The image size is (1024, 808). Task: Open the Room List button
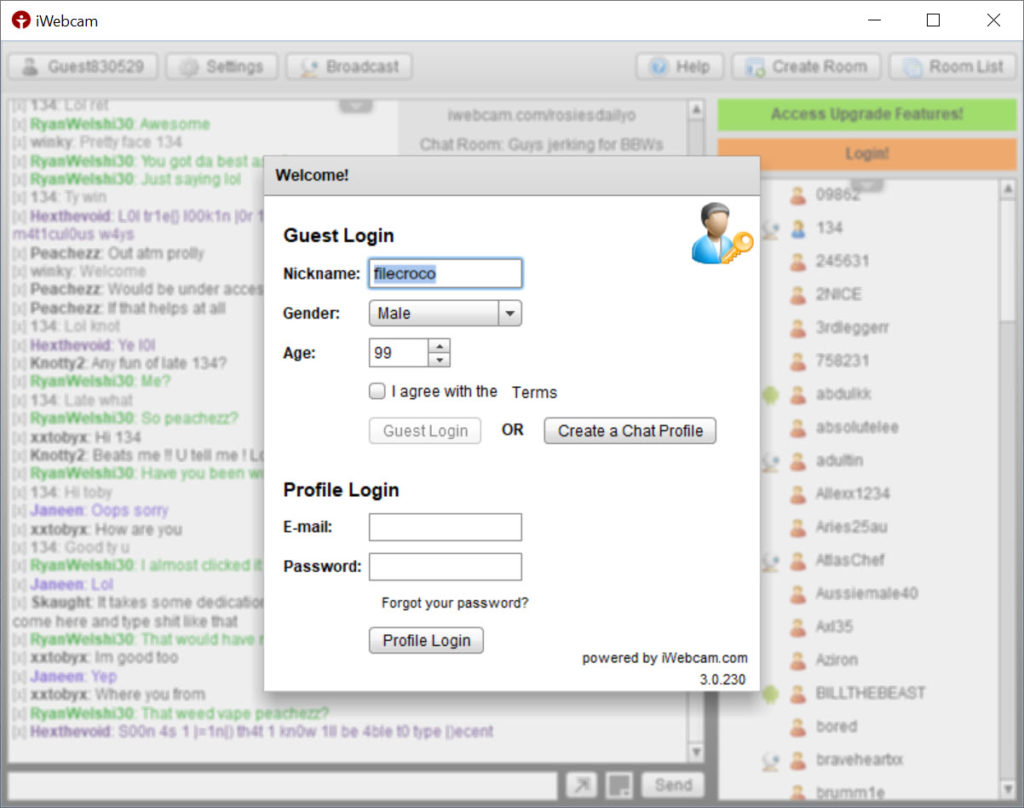coord(953,67)
